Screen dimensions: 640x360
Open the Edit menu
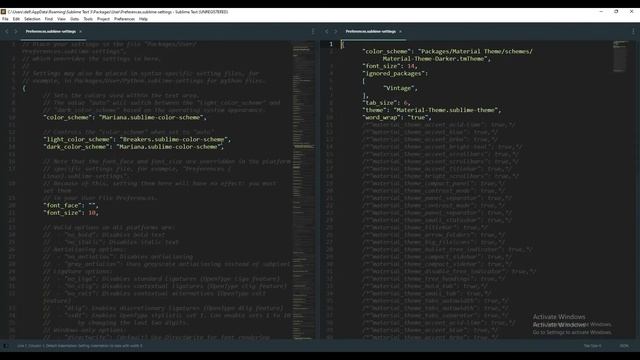pyautogui.click(x=16, y=19)
